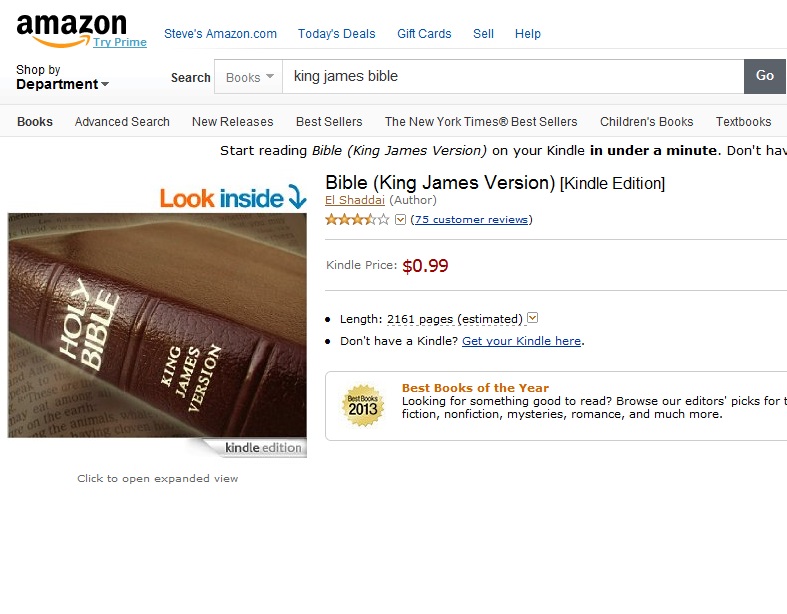Viewport: 787px width, 614px height.
Task: Click the Try Prime link
Action: point(120,42)
